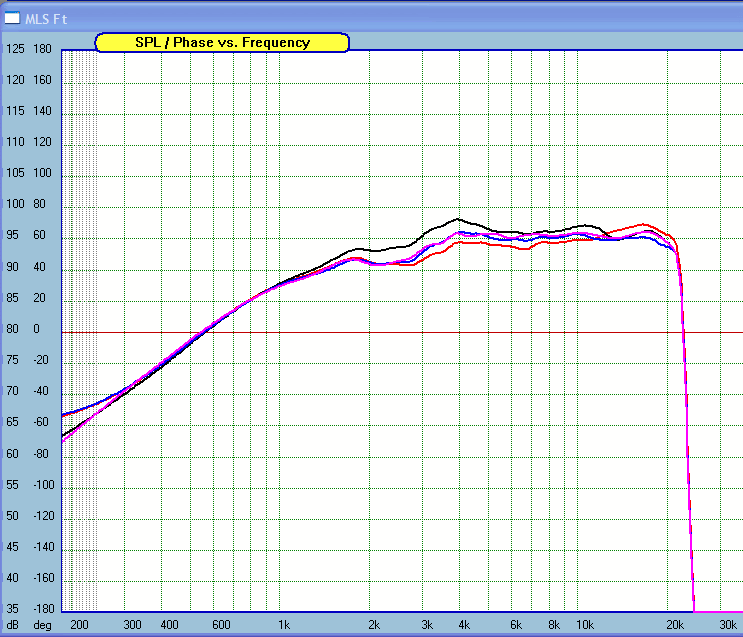This screenshot has height=637, width=743.
Task: Click the MLS Ft window system icon
Action: [12, 18]
